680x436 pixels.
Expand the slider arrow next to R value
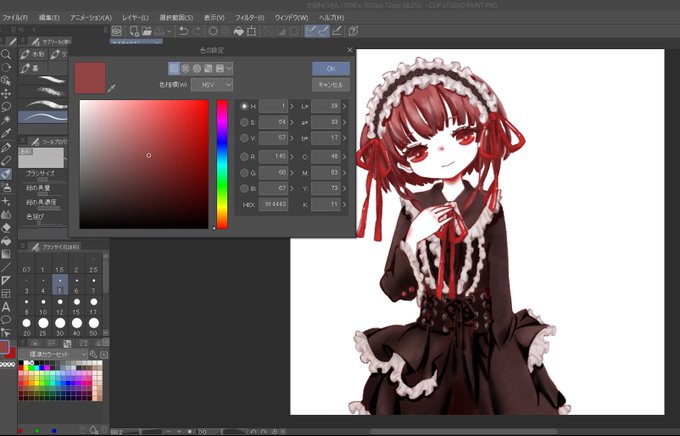click(292, 157)
